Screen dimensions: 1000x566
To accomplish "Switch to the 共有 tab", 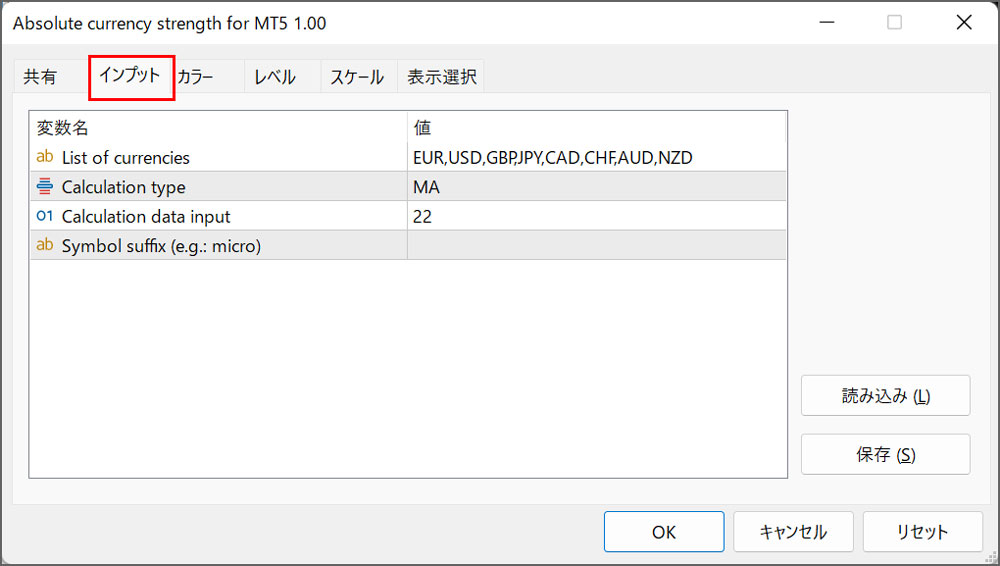I will 40,77.
